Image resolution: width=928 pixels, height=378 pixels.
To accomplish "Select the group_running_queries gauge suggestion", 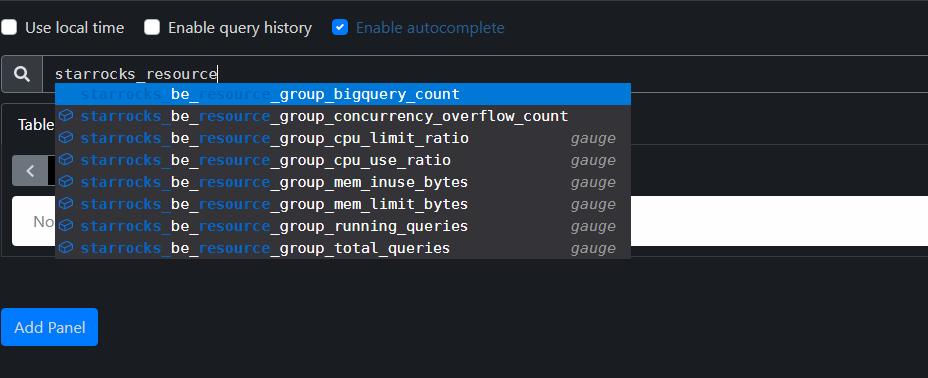I will (x=343, y=226).
